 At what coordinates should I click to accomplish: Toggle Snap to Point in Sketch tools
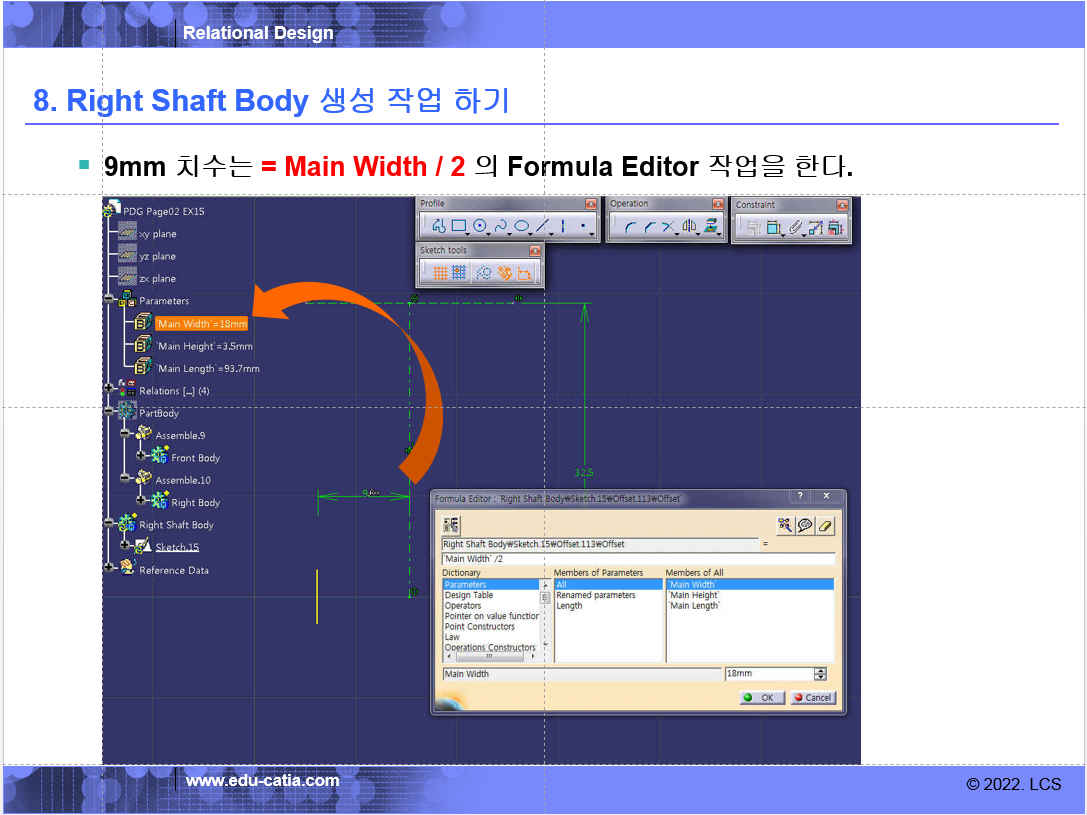459,272
